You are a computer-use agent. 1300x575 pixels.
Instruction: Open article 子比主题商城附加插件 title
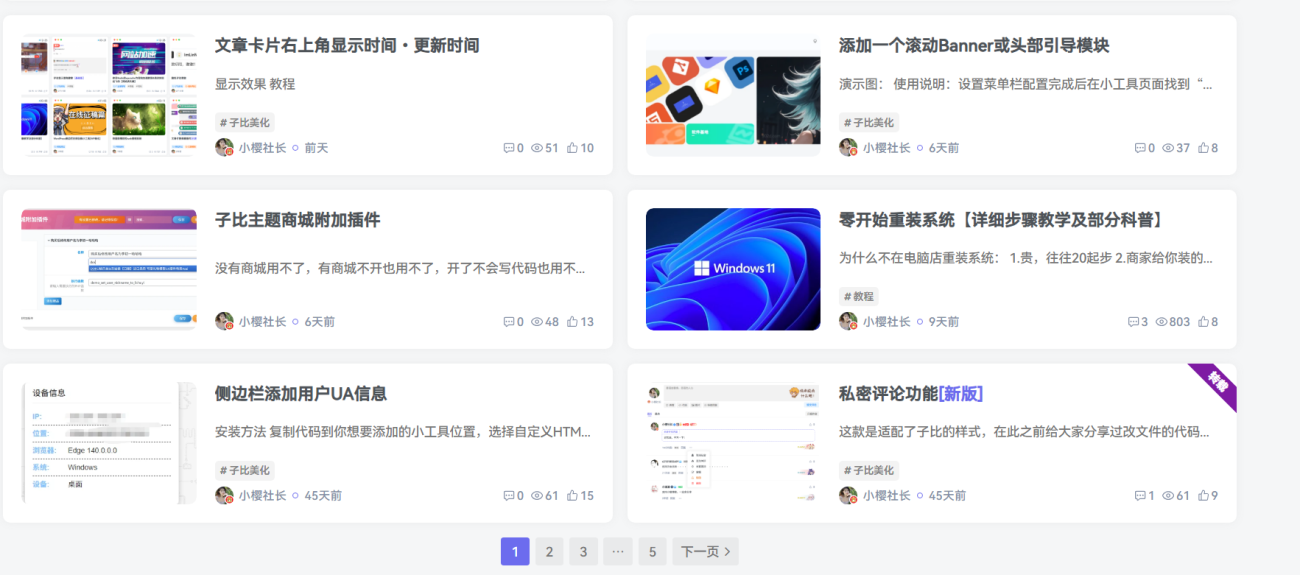297,220
